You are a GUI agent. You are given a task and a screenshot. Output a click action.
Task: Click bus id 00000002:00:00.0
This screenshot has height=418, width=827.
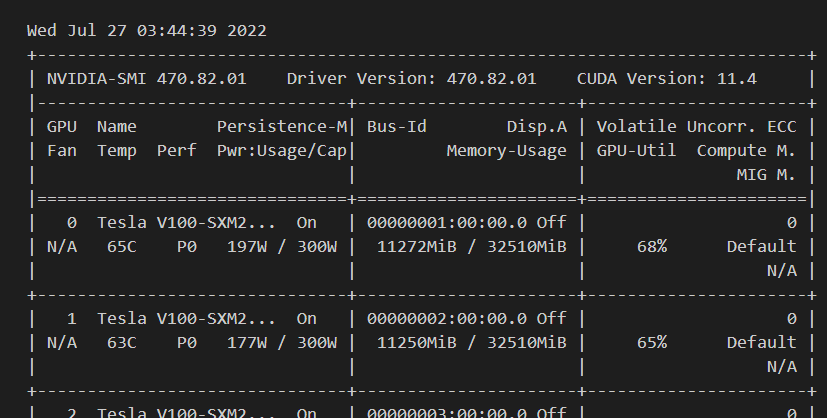(447, 319)
